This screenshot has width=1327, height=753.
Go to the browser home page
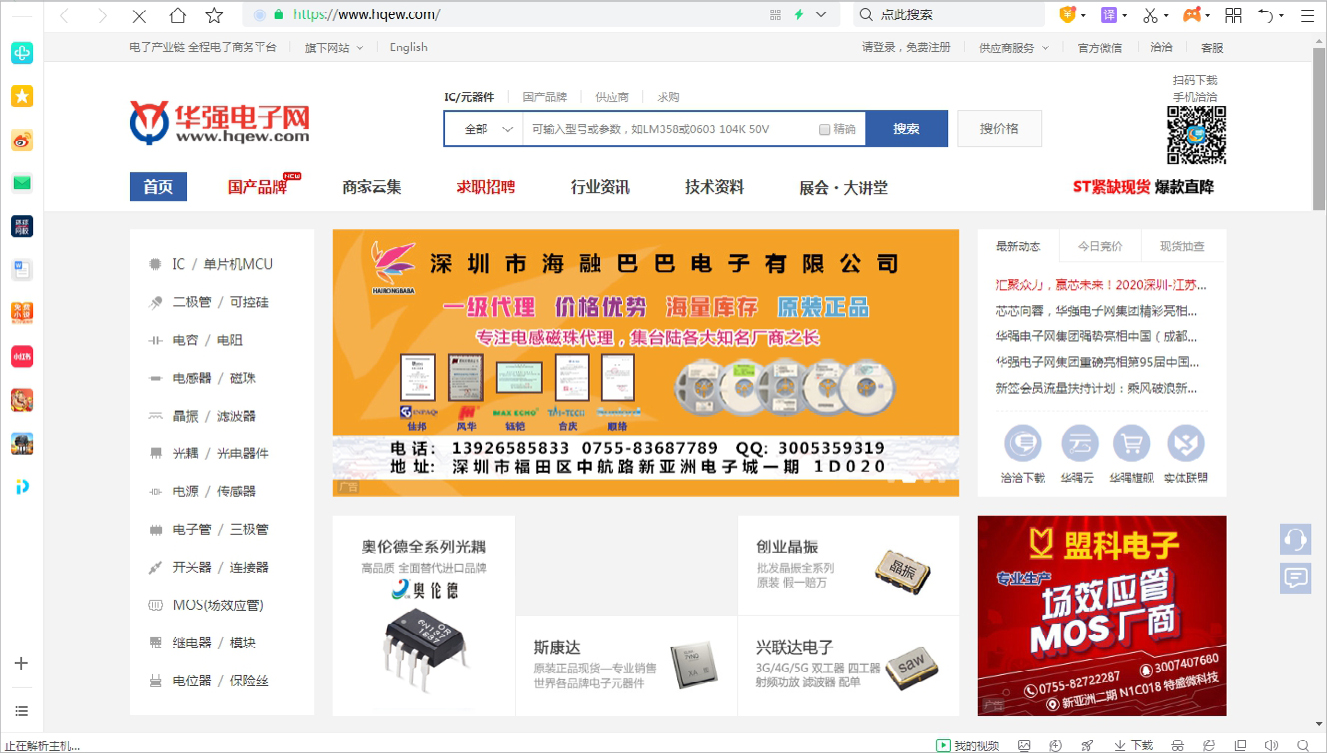(177, 16)
